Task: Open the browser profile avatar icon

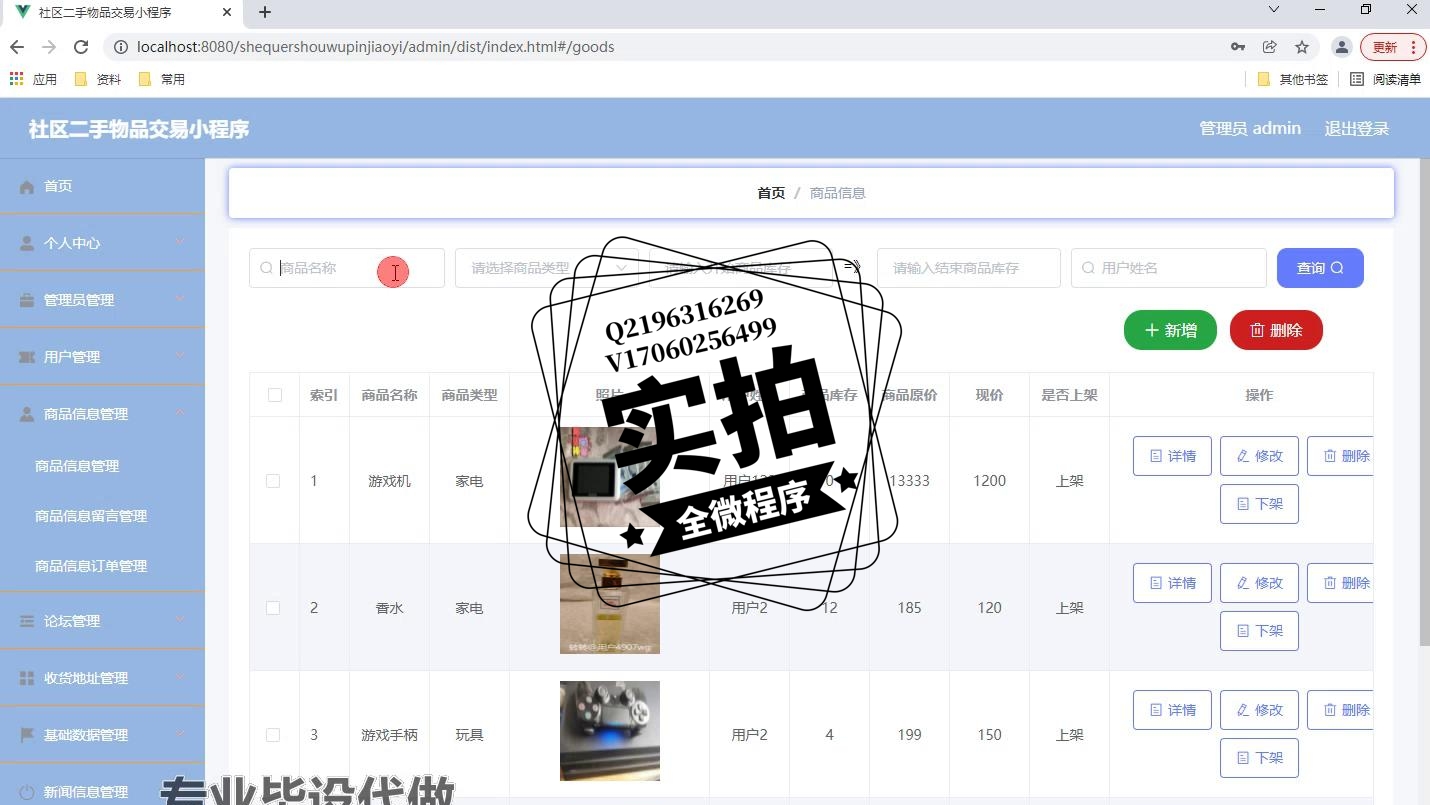Action: 1342,47
